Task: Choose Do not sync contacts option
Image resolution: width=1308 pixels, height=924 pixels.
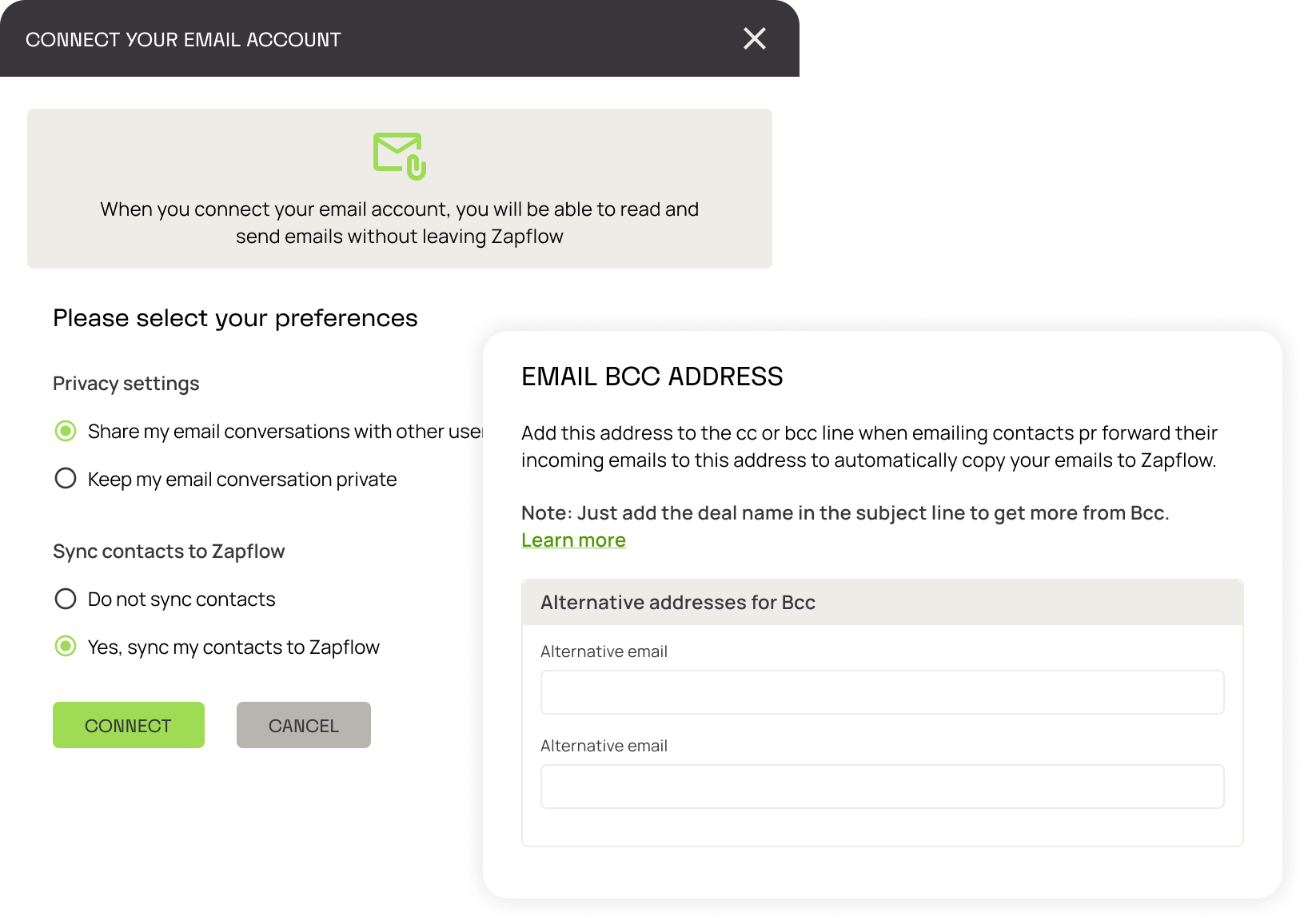Action: click(x=66, y=599)
